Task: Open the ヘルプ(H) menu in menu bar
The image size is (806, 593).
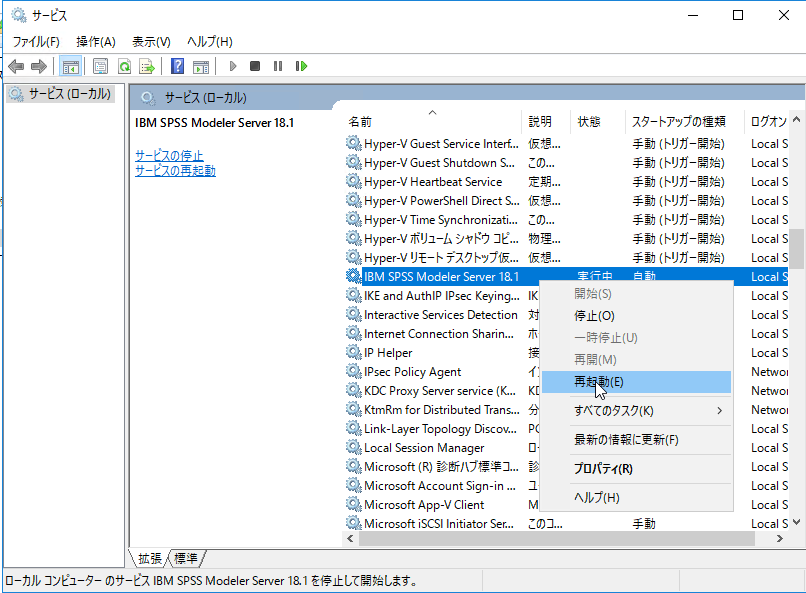Action: pos(210,42)
